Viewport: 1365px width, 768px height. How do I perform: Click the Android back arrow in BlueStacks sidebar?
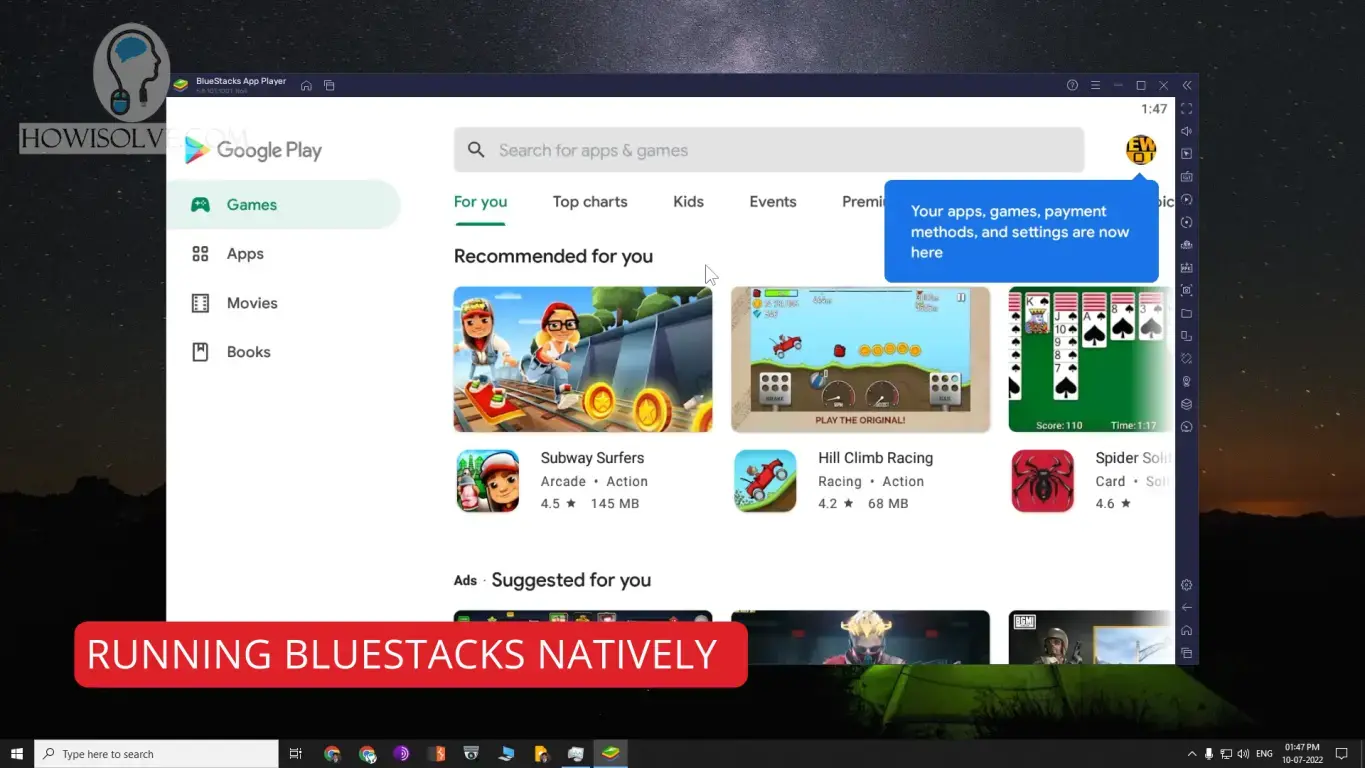click(1187, 607)
